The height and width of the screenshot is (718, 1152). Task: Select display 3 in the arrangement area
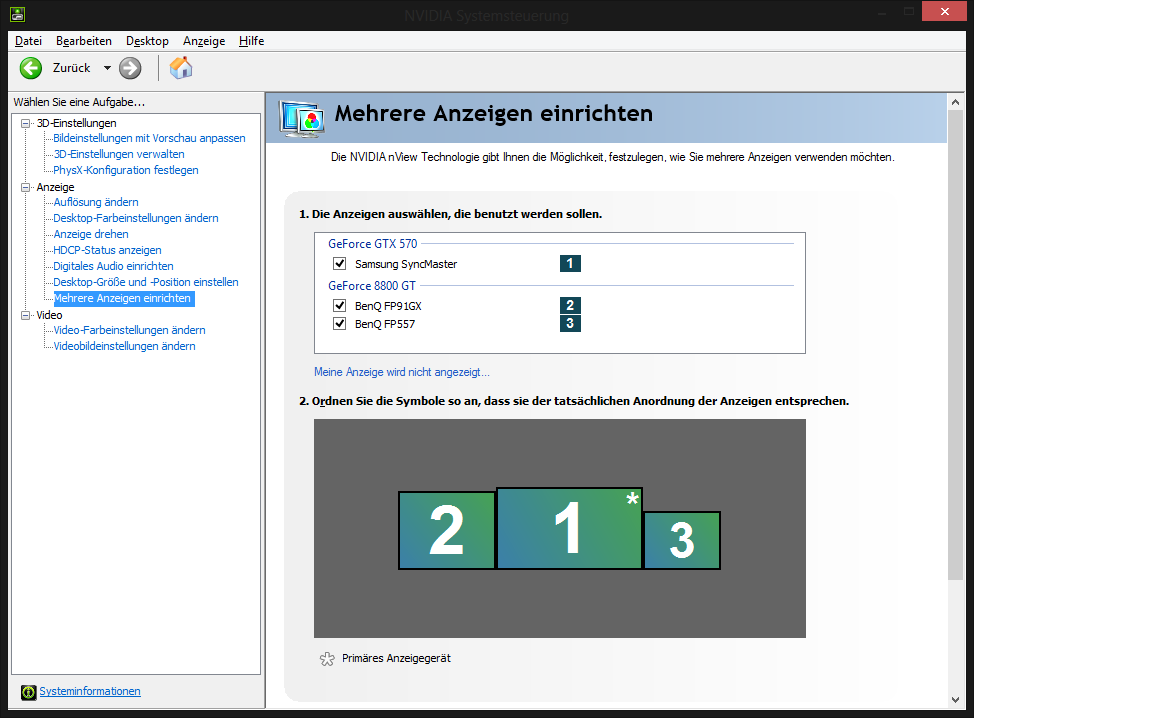682,540
